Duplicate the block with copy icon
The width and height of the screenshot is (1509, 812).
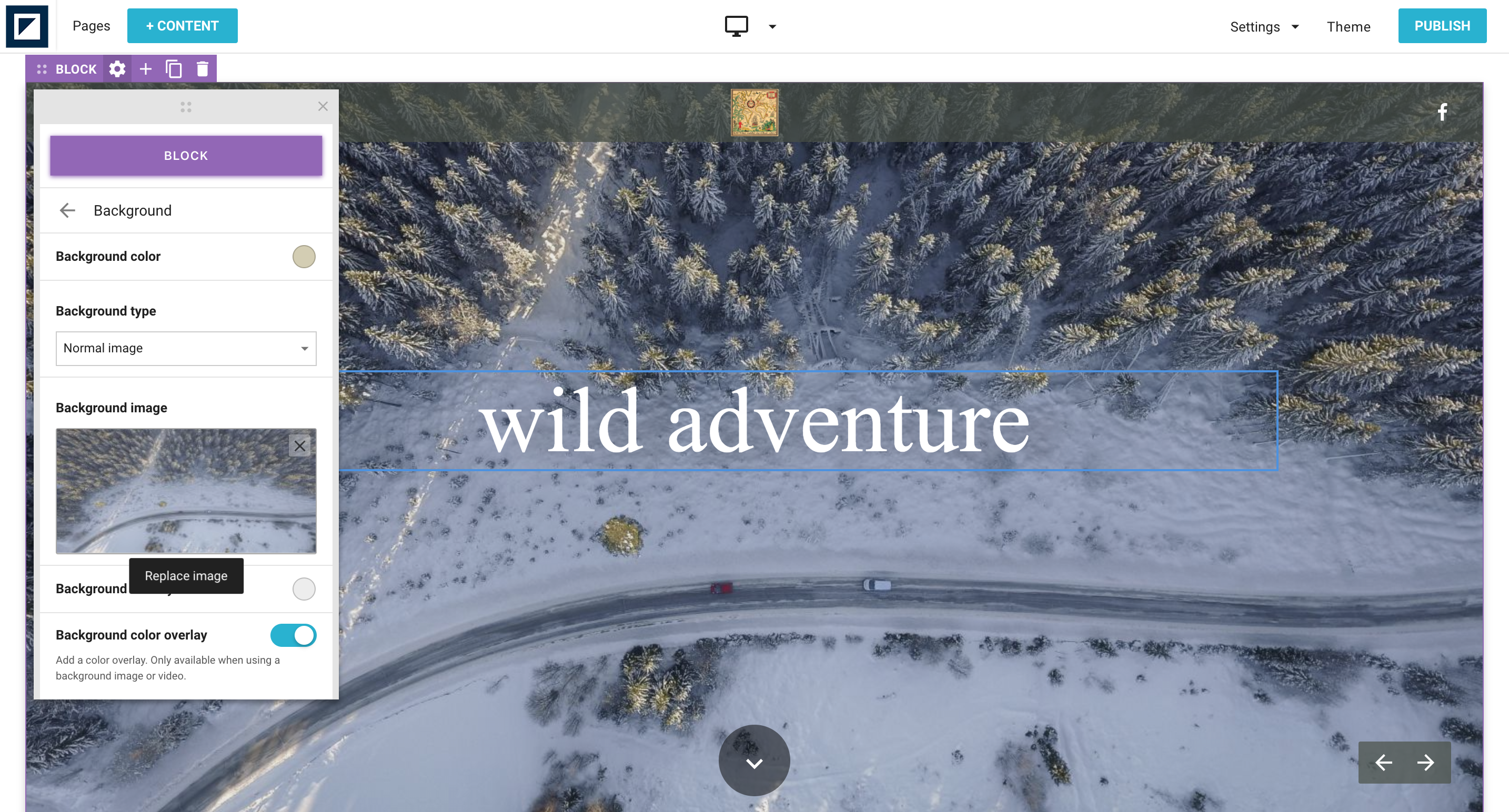(174, 69)
